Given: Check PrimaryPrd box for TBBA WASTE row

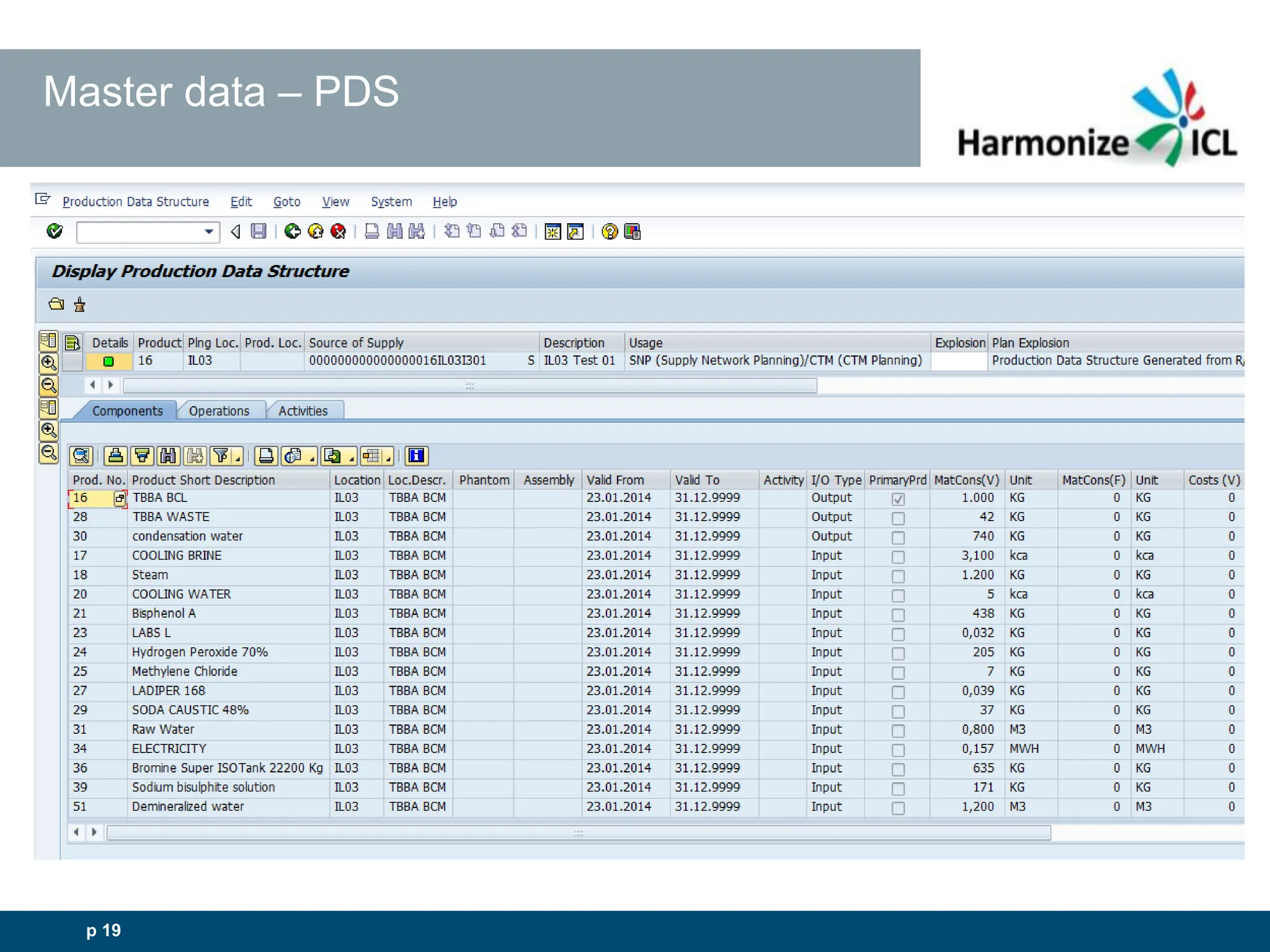Looking at the screenshot, I should coord(897,518).
